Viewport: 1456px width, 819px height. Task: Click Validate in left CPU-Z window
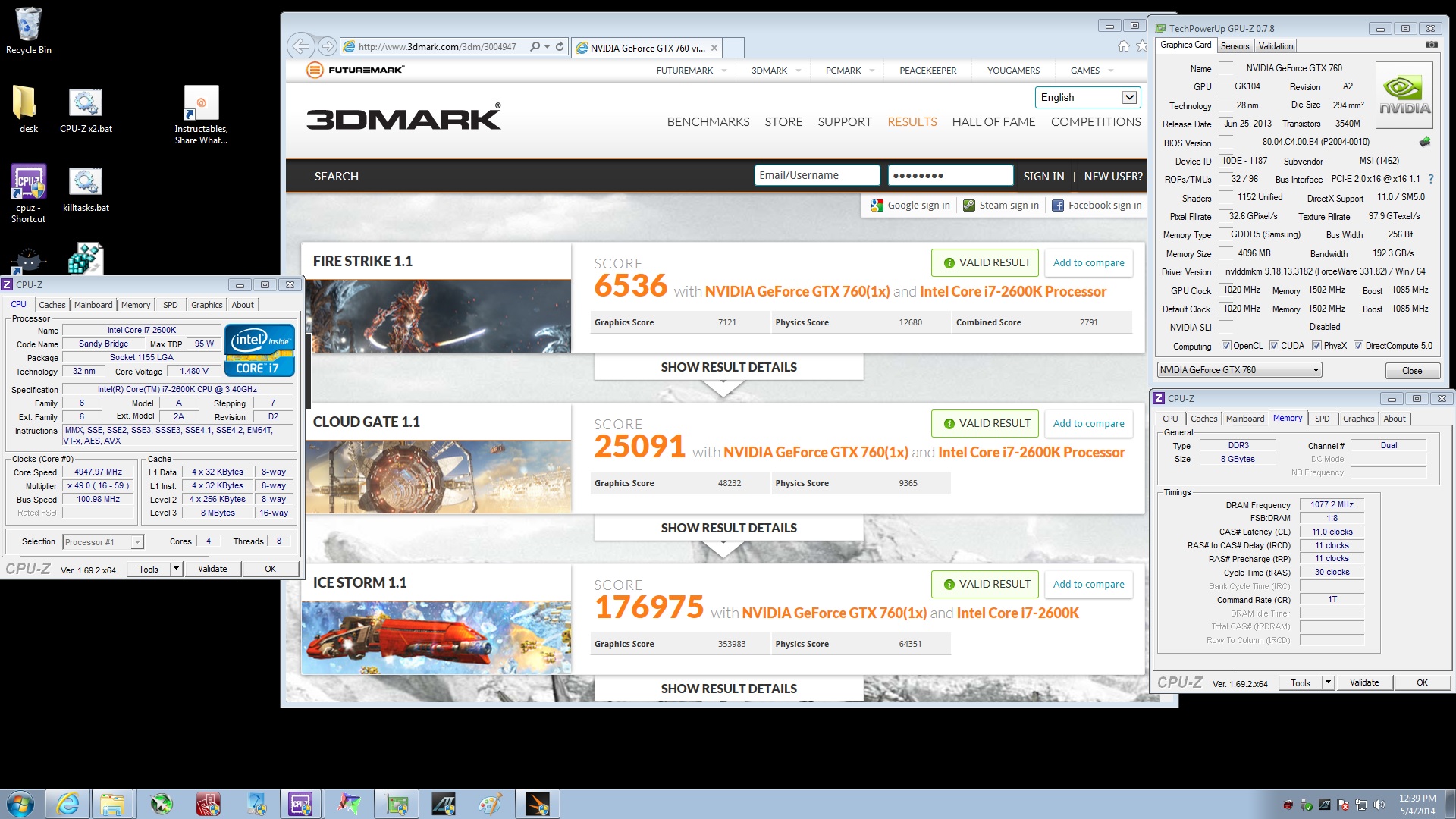click(x=212, y=569)
